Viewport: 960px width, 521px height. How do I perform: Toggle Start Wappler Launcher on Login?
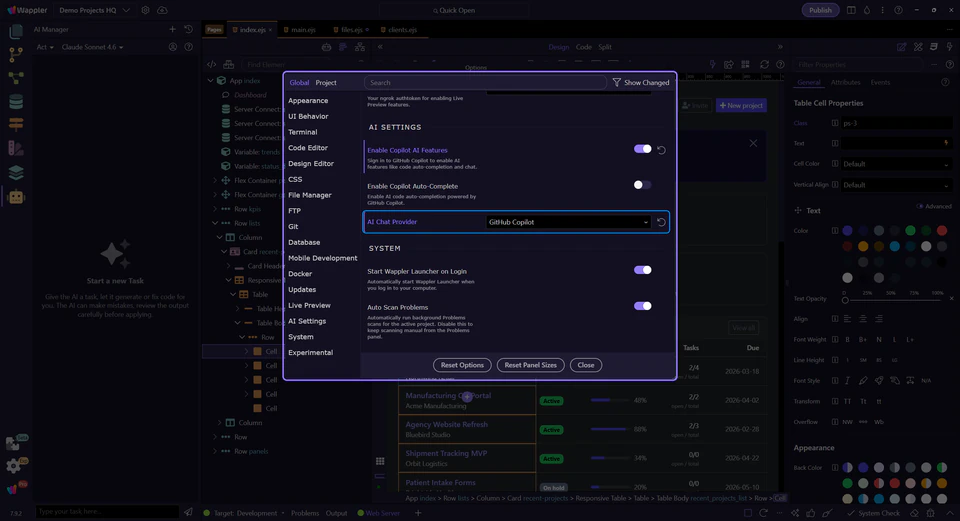tap(642, 270)
